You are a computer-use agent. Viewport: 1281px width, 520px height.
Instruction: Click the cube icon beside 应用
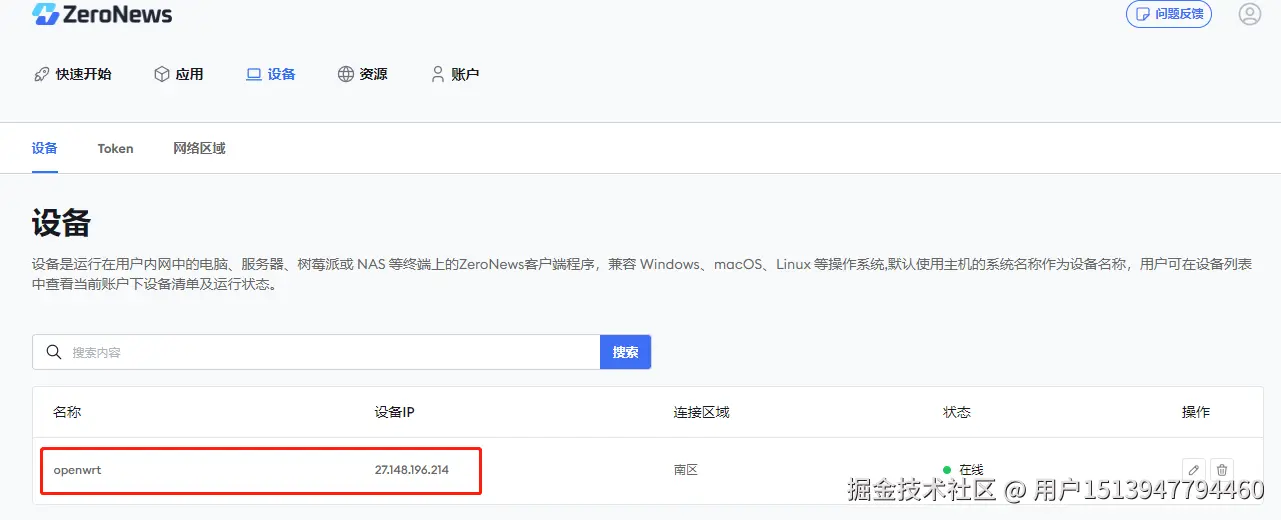[161, 74]
